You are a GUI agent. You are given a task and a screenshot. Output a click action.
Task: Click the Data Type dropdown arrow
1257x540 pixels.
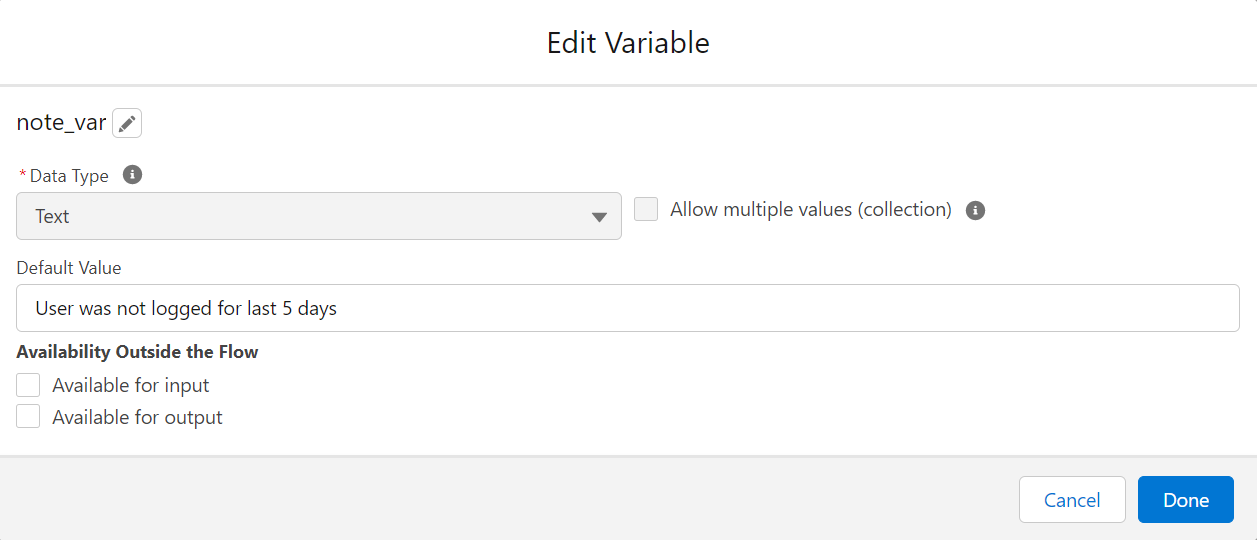599,217
